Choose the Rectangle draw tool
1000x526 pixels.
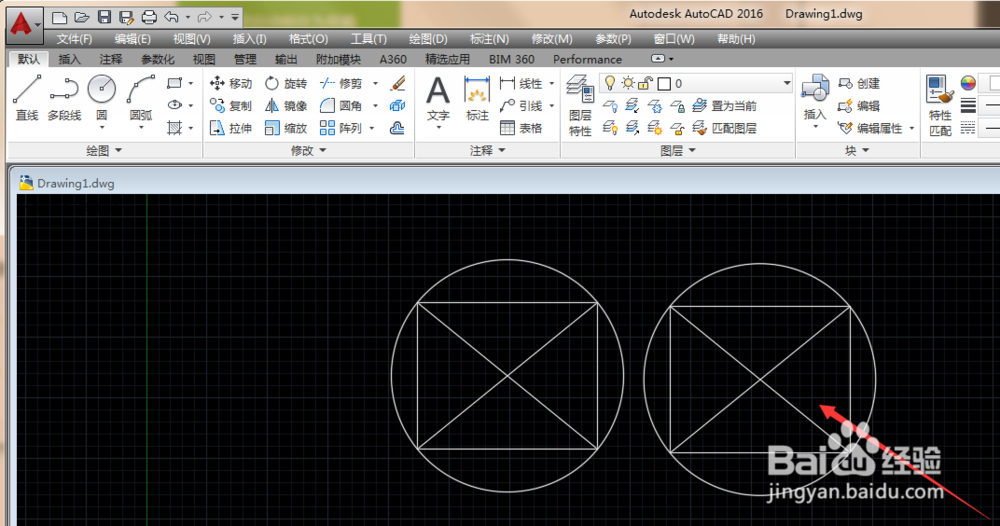coord(174,83)
